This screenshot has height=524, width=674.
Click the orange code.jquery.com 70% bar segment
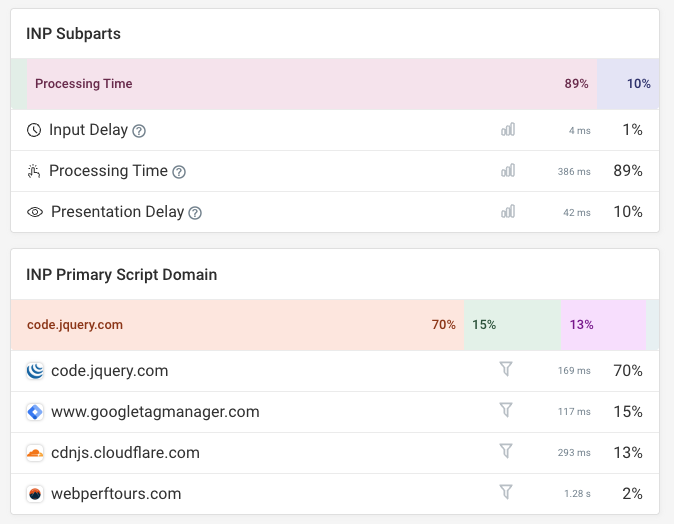click(x=237, y=325)
